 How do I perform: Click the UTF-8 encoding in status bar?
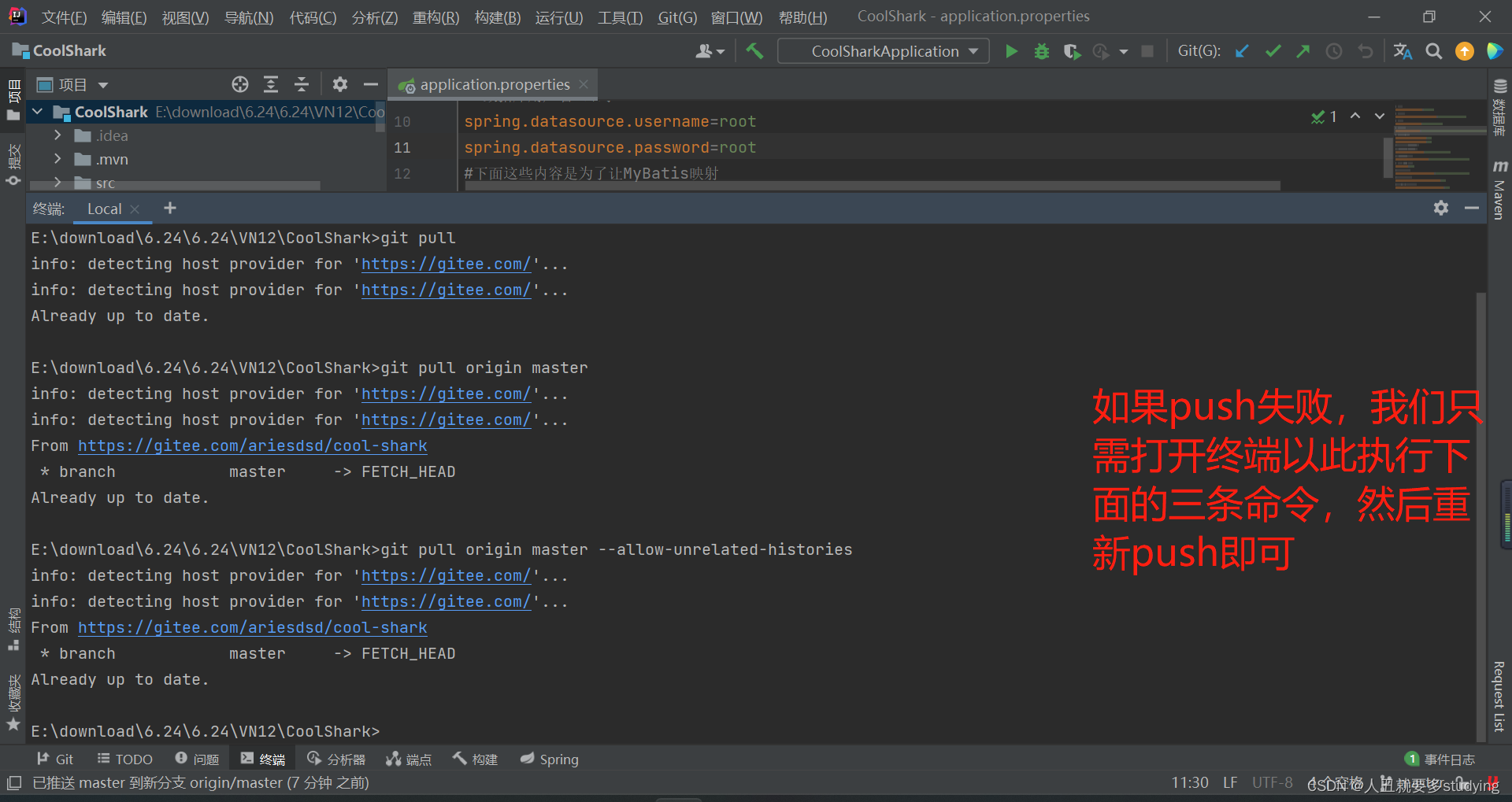pyautogui.click(x=1273, y=782)
